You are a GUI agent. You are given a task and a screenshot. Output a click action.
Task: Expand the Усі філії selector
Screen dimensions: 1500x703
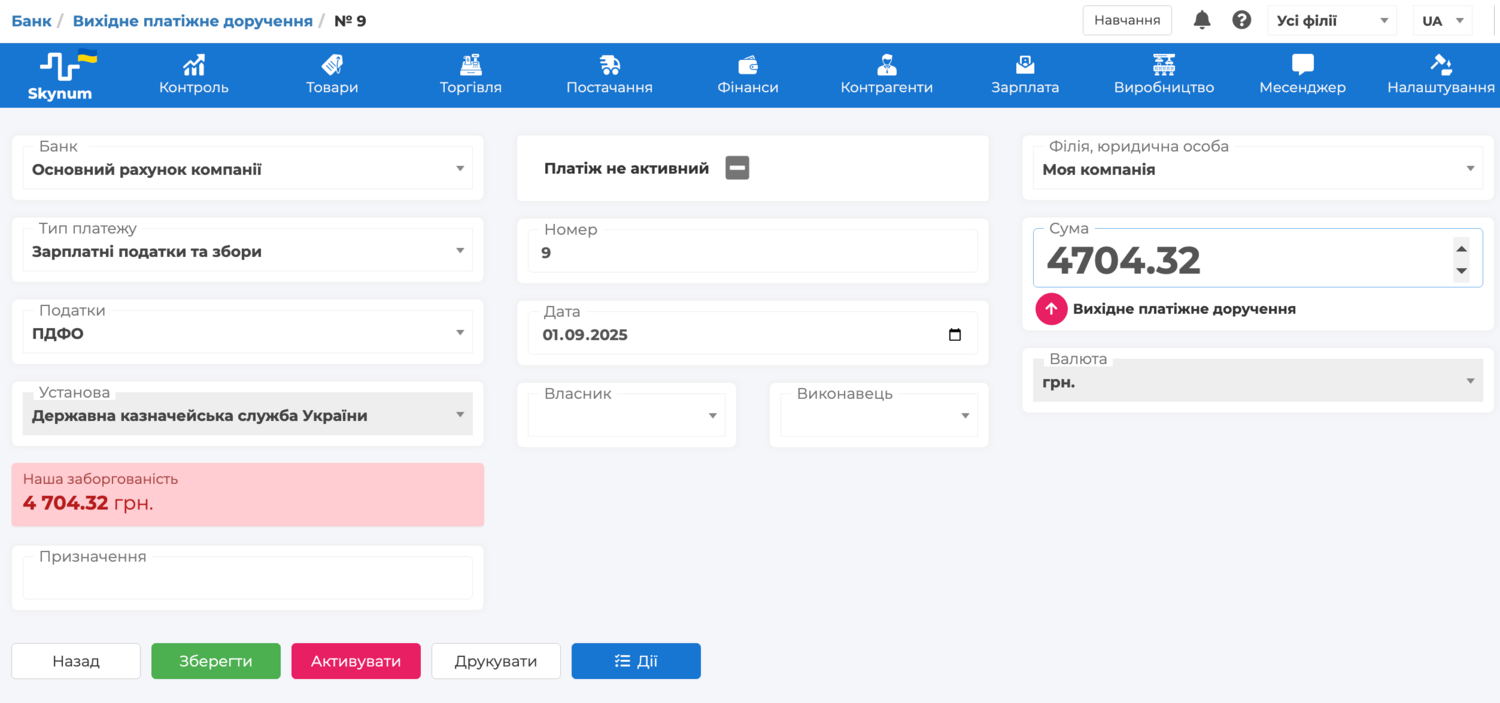coord(1384,20)
